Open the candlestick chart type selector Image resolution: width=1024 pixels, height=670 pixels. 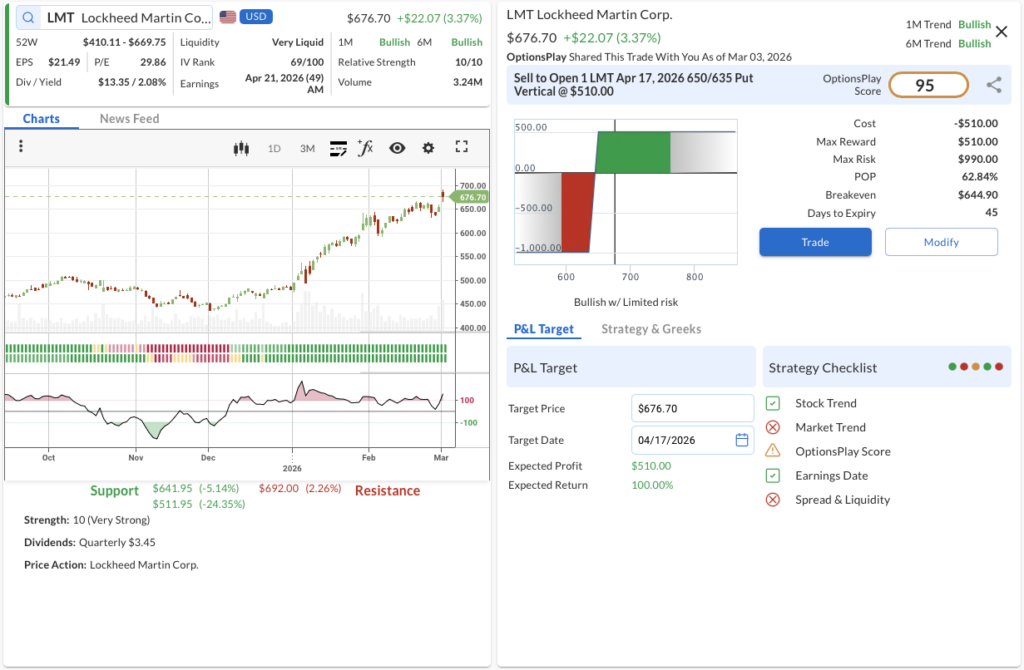(240, 148)
